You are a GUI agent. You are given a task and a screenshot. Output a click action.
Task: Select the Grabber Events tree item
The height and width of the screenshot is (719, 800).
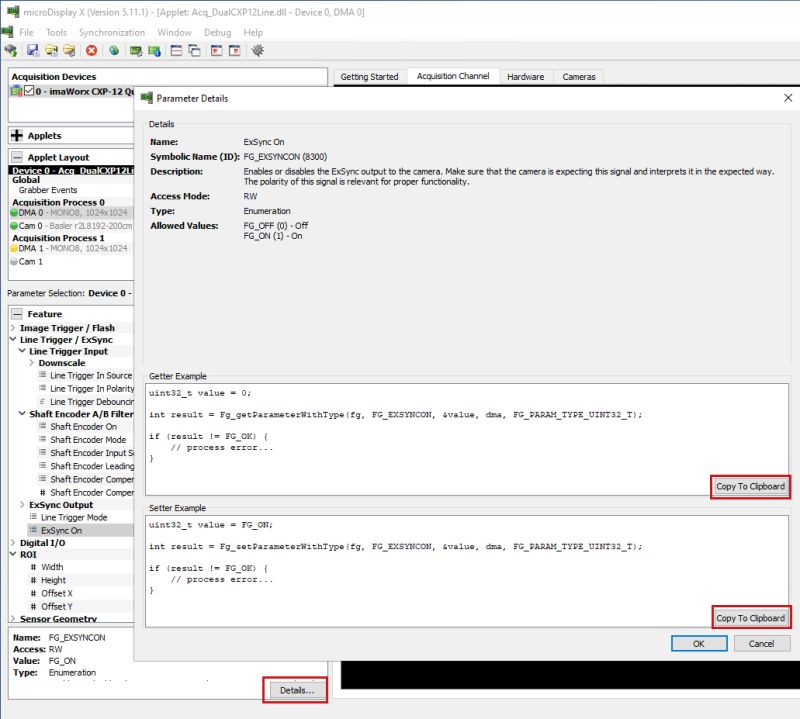click(48, 190)
